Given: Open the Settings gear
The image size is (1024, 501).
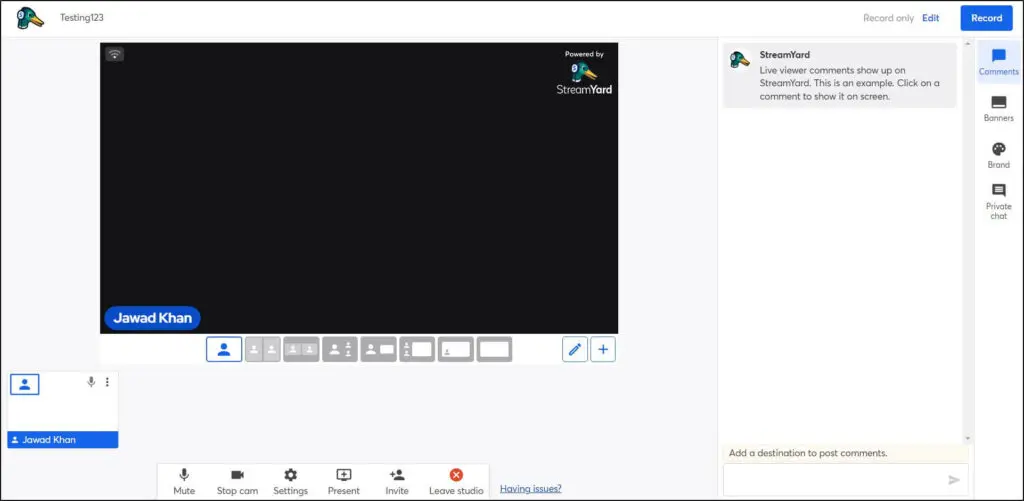Looking at the screenshot, I should 291,482.
